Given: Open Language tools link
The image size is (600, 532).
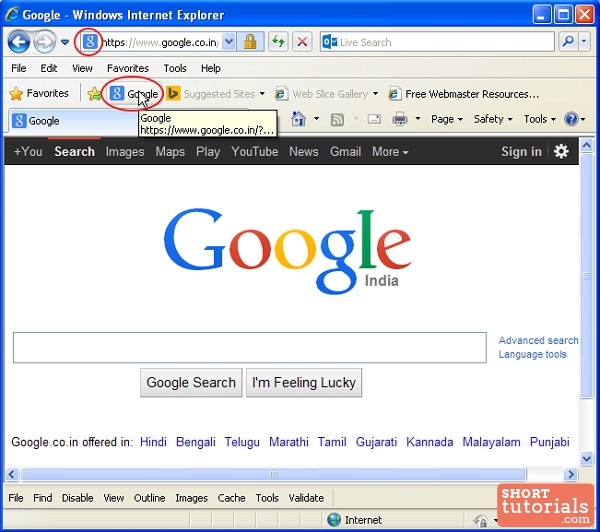Looking at the screenshot, I should (532, 354).
